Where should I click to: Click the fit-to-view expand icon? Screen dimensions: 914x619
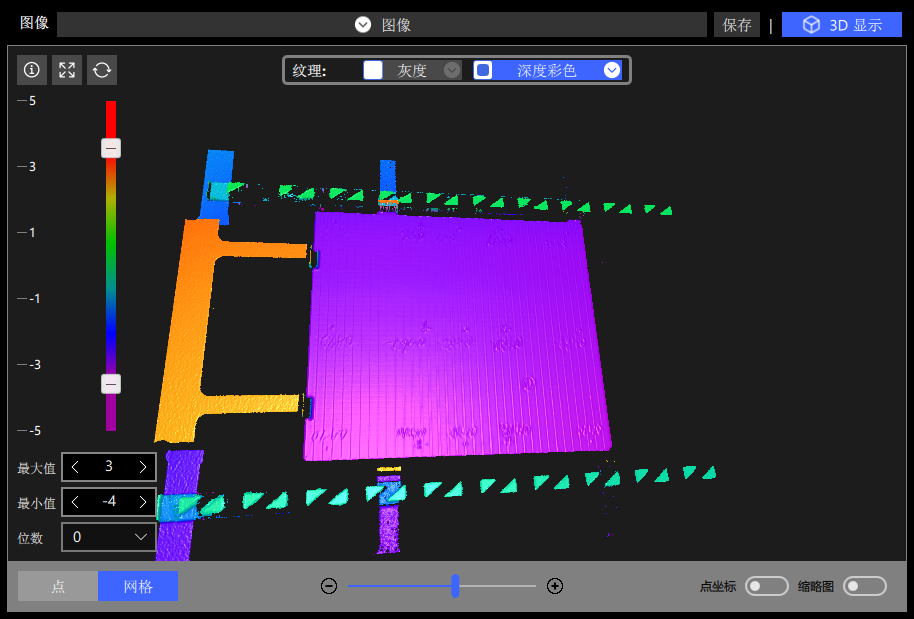click(67, 70)
